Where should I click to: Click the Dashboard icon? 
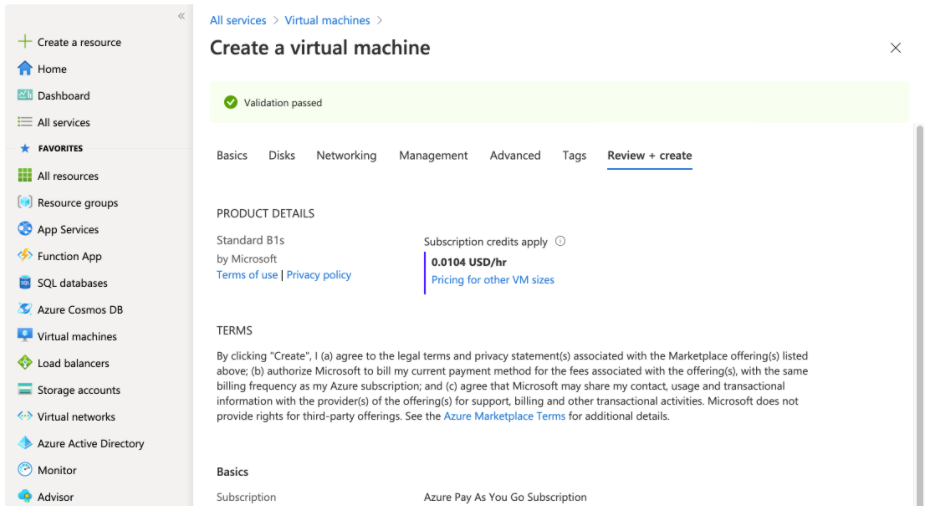click(25, 95)
